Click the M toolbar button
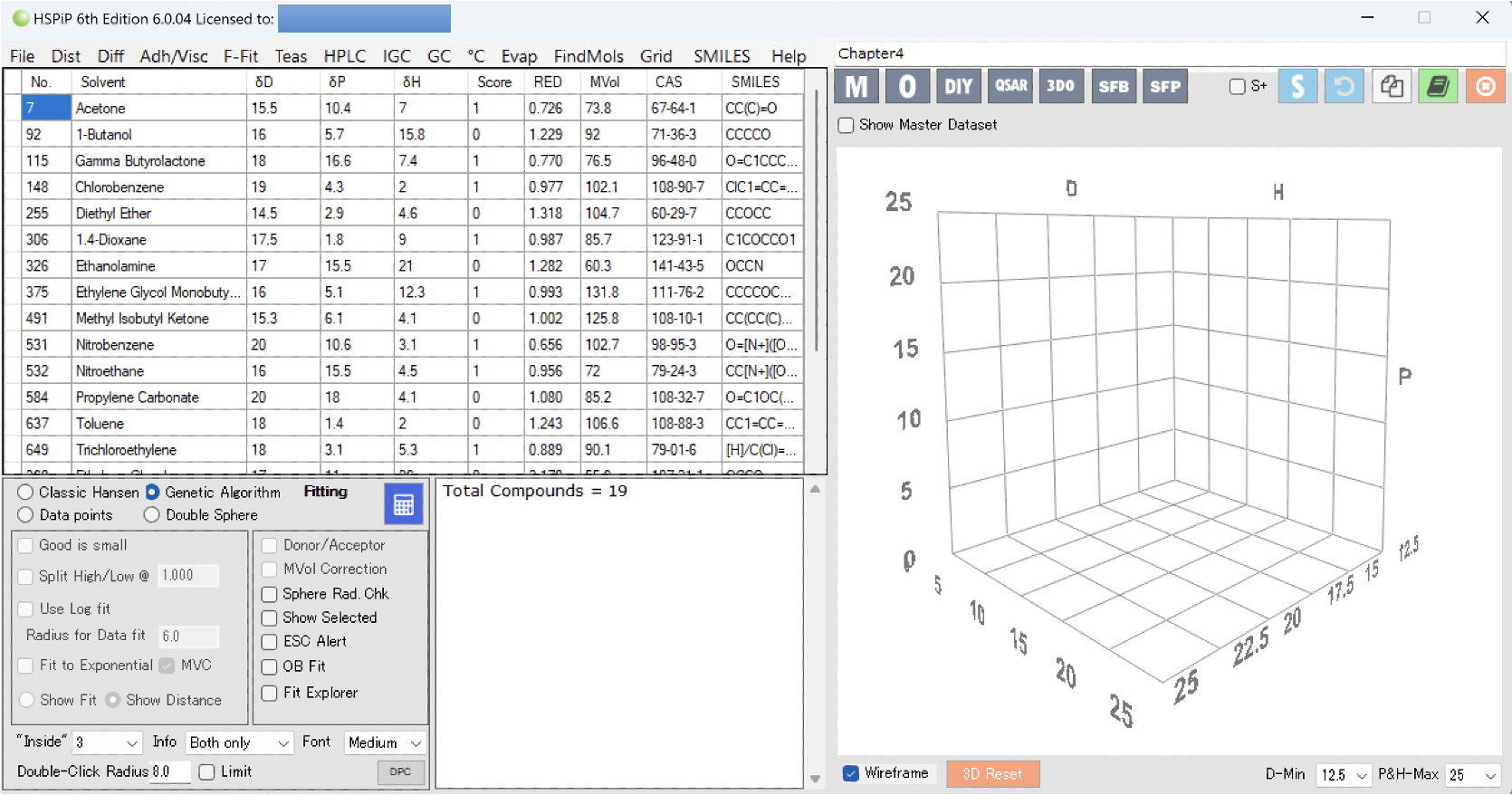The image size is (1512, 795). [x=856, y=87]
